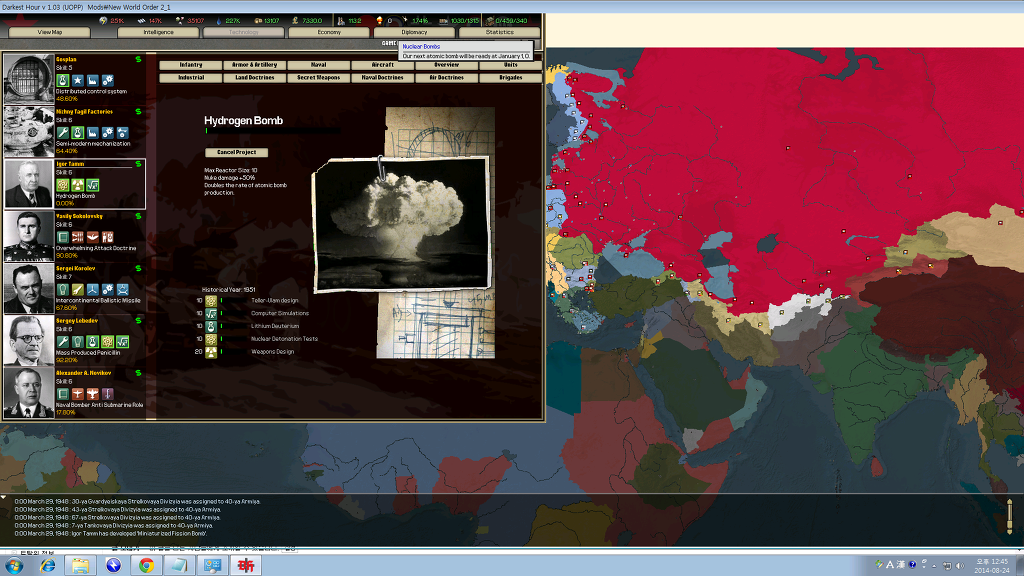Viewport: 1024px width, 576px height.
Task: Click Korolev's rocket specialty icon
Action: tap(78, 289)
